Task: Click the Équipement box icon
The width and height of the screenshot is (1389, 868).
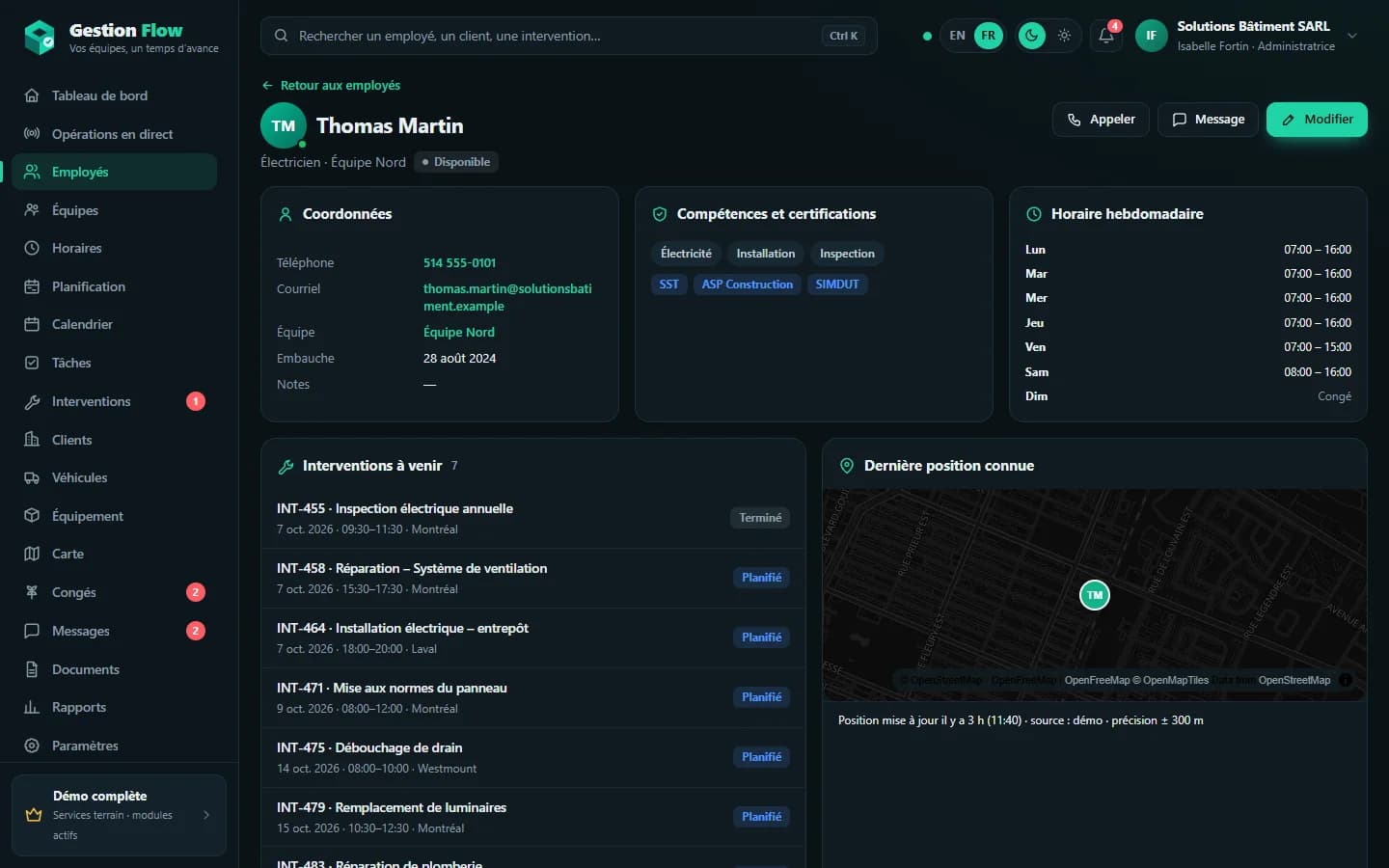Action: 32,516
